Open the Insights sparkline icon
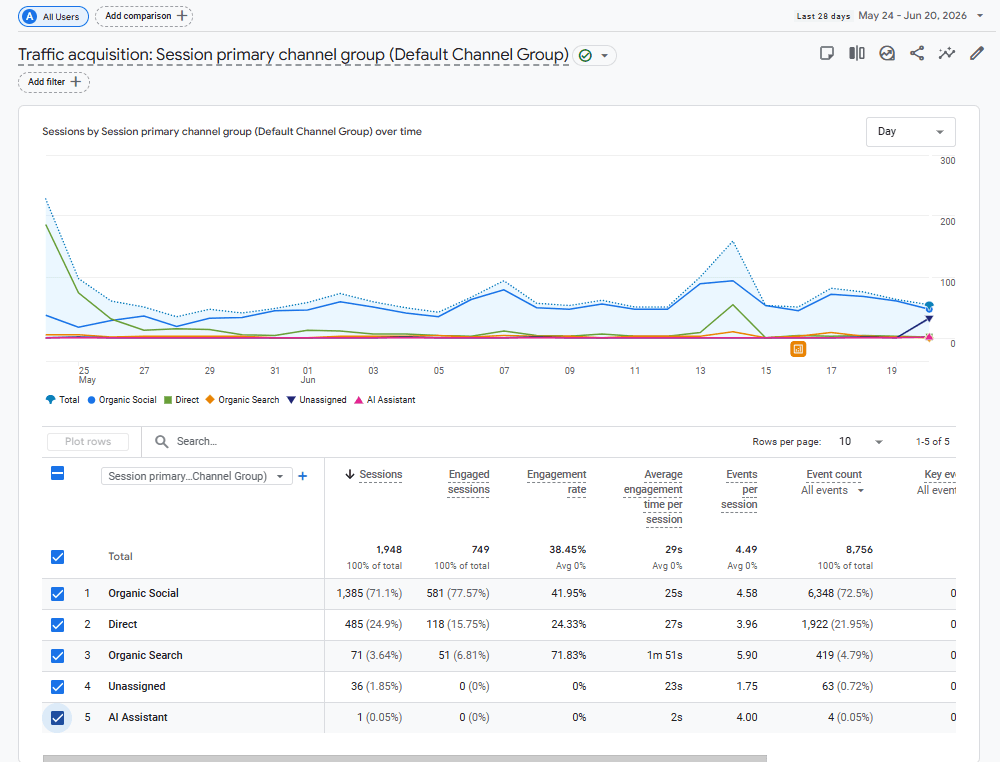Screen dimensions: 1000x762 coord(946,53)
